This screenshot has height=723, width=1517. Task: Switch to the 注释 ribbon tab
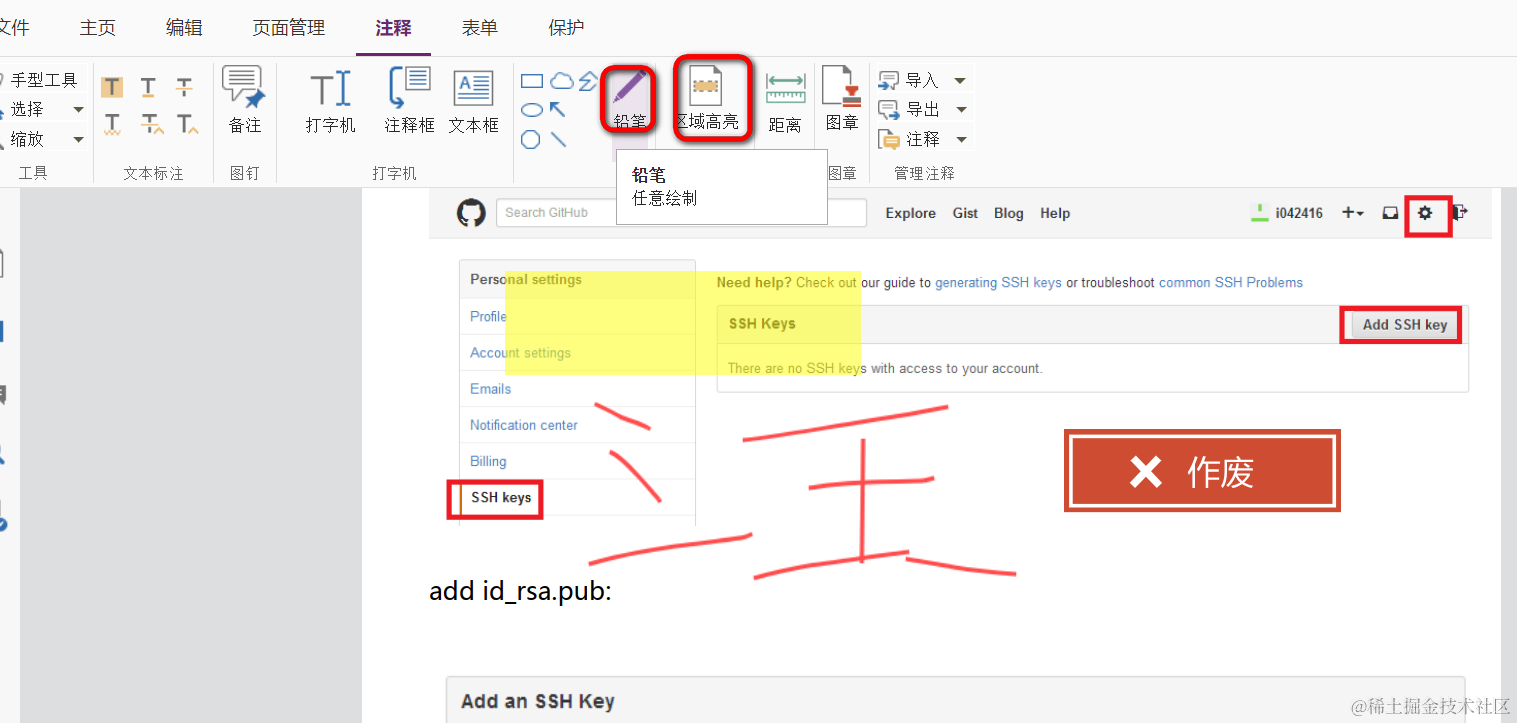[x=393, y=28]
